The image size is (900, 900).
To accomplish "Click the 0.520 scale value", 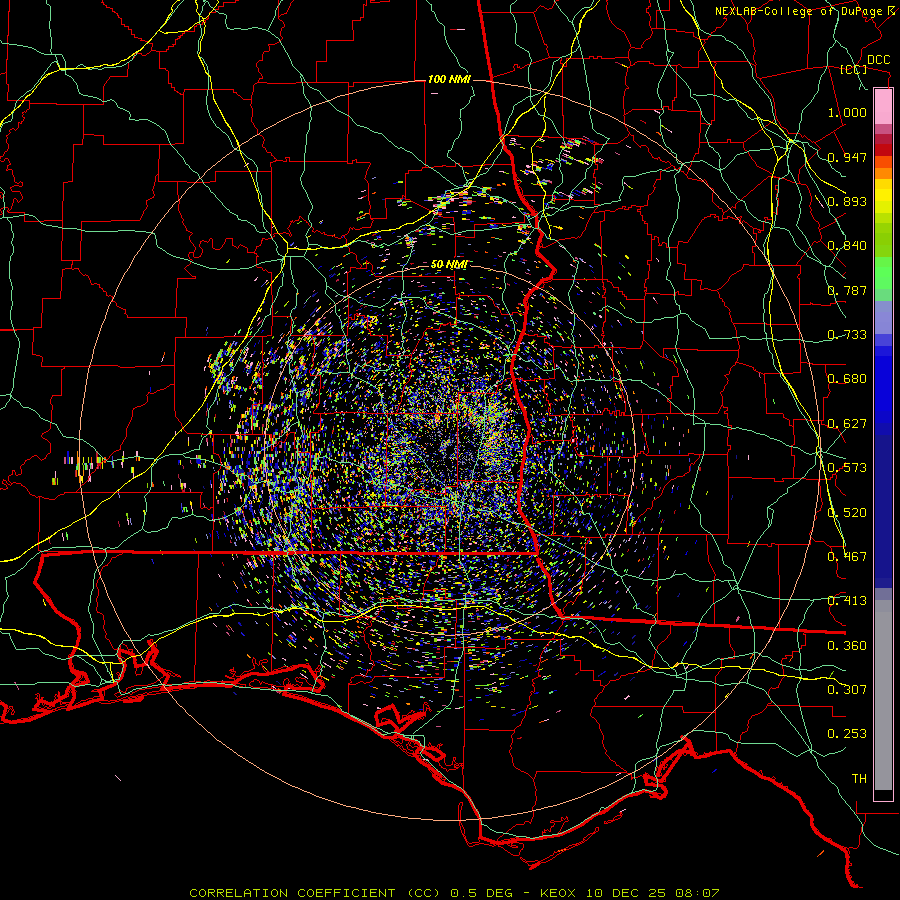I will pyautogui.click(x=847, y=513).
